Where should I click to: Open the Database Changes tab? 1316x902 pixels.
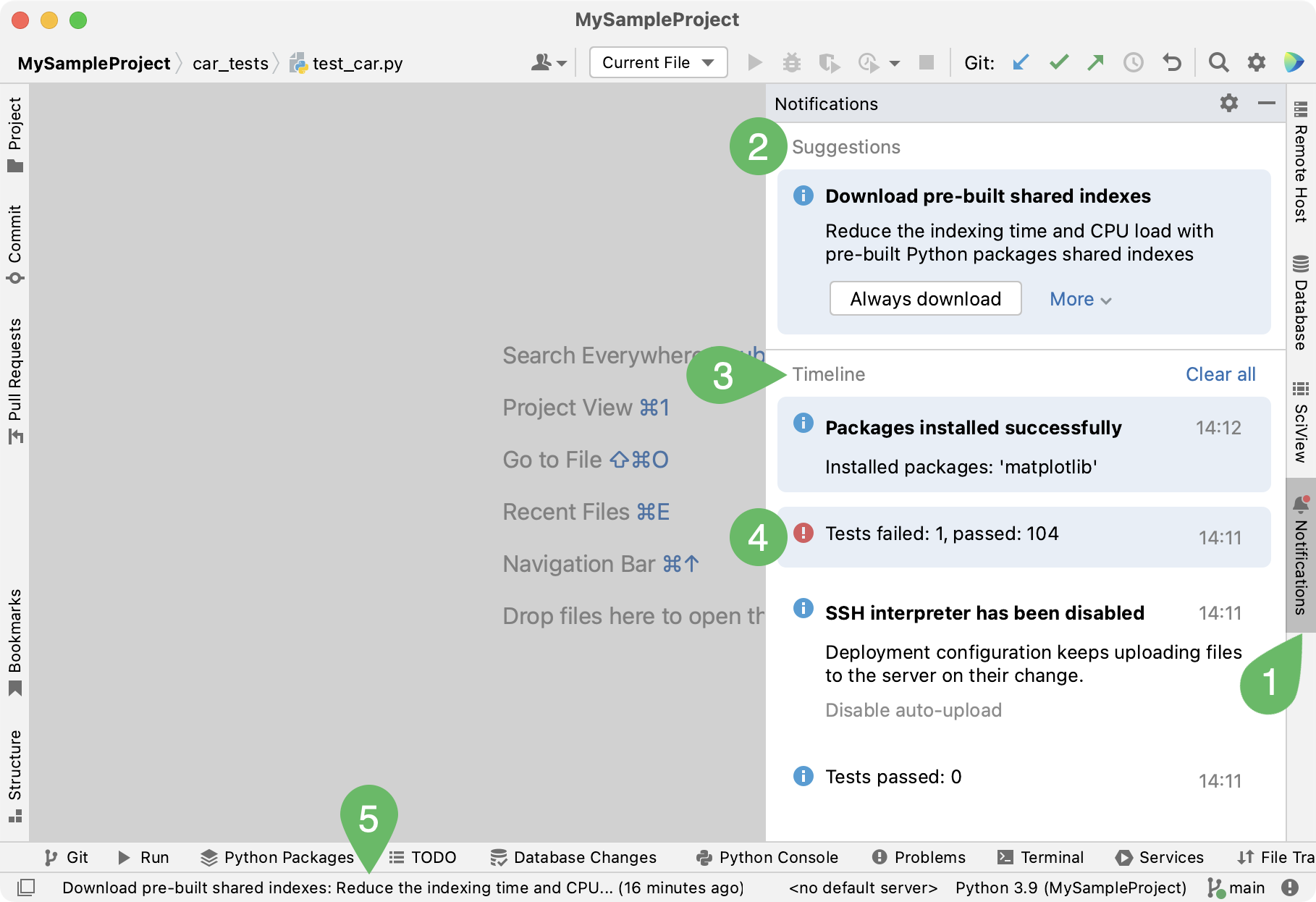point(573,857)
